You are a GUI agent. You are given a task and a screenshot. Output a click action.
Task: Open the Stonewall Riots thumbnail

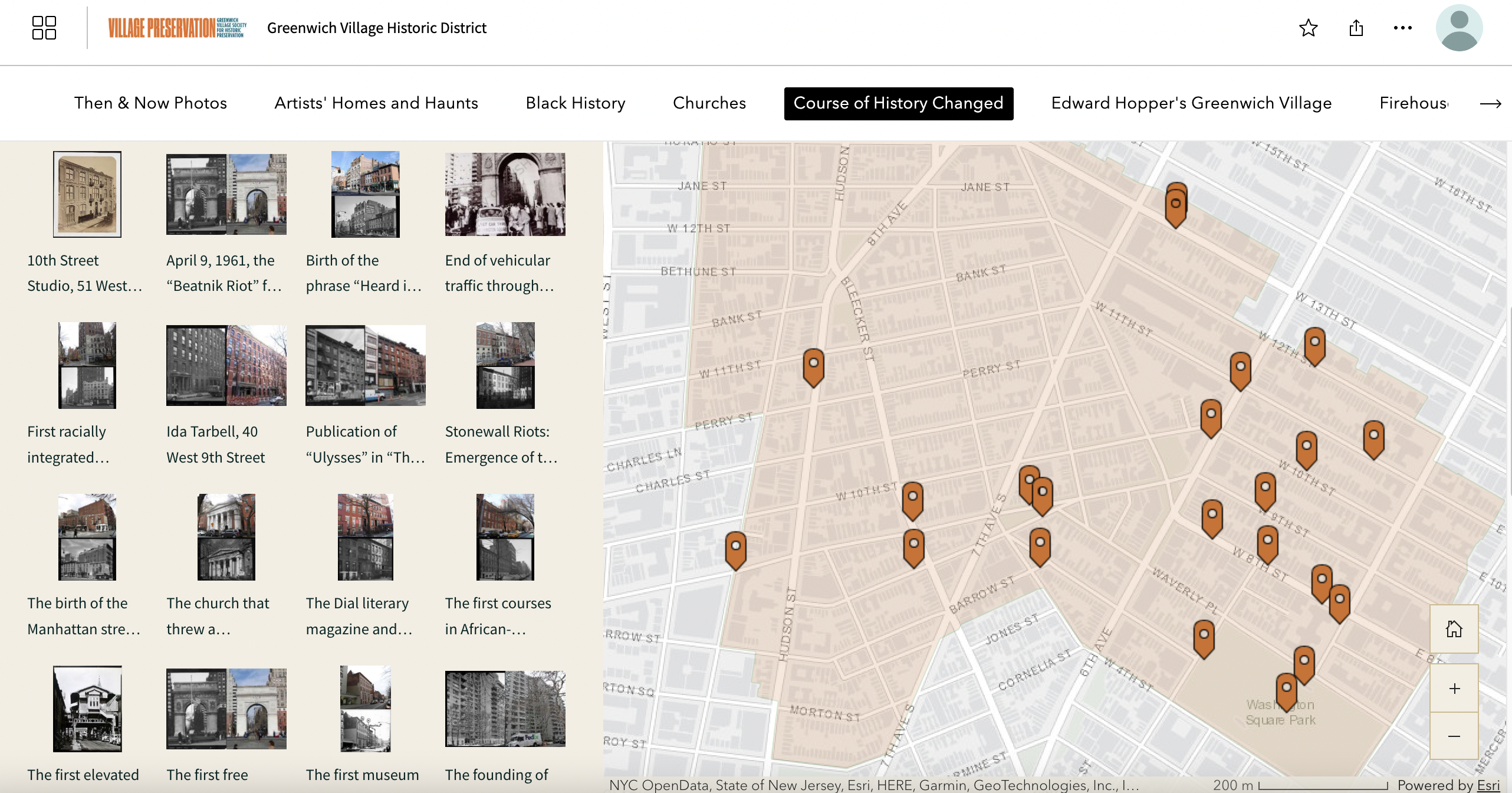tap(505, 366)
